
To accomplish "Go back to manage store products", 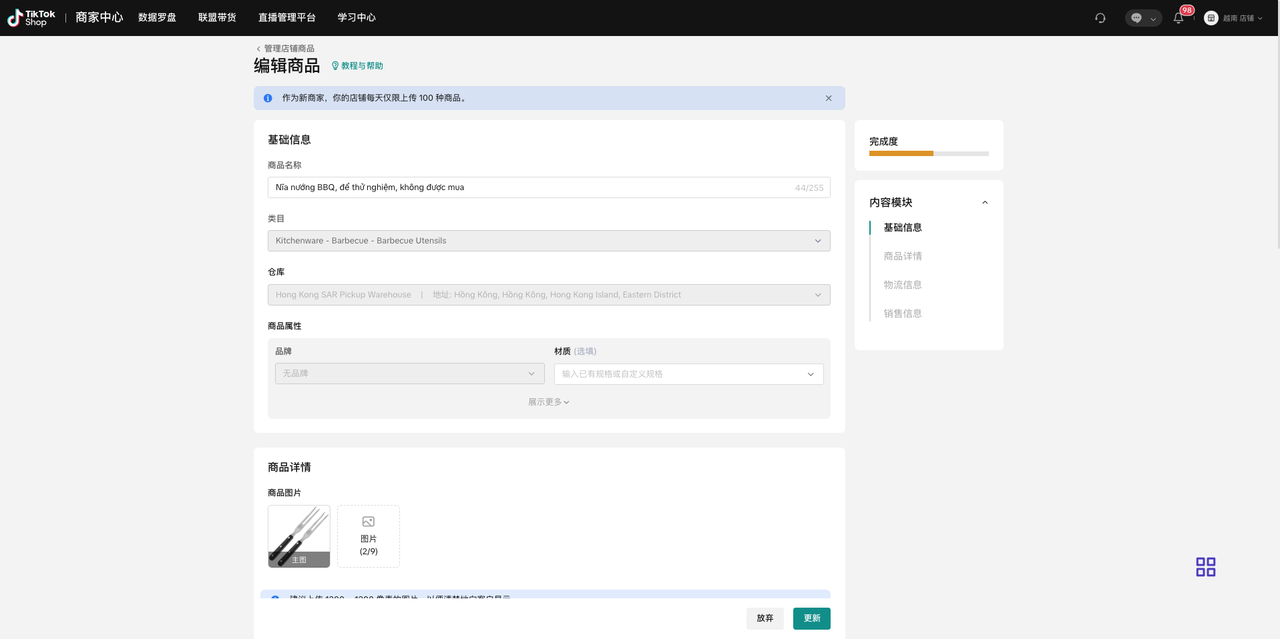I will tap(284, 48).
